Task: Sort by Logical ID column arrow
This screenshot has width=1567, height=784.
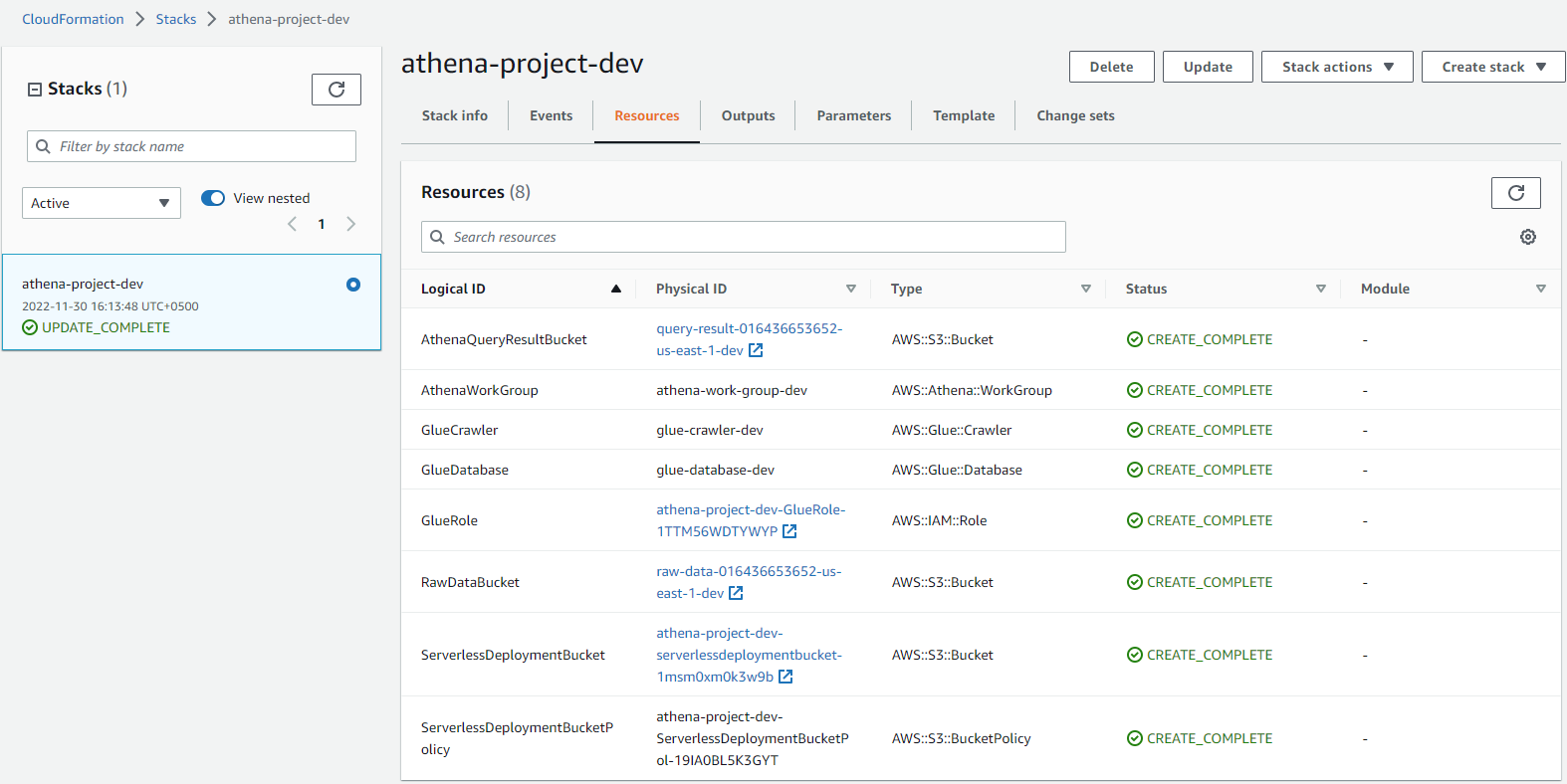Action: [616, 289]
